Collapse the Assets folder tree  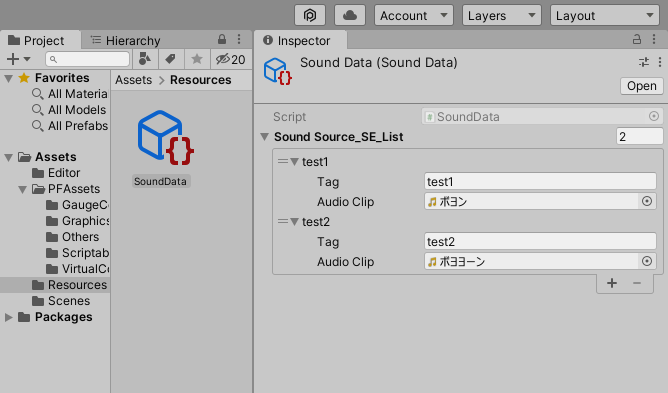[8, 157]
